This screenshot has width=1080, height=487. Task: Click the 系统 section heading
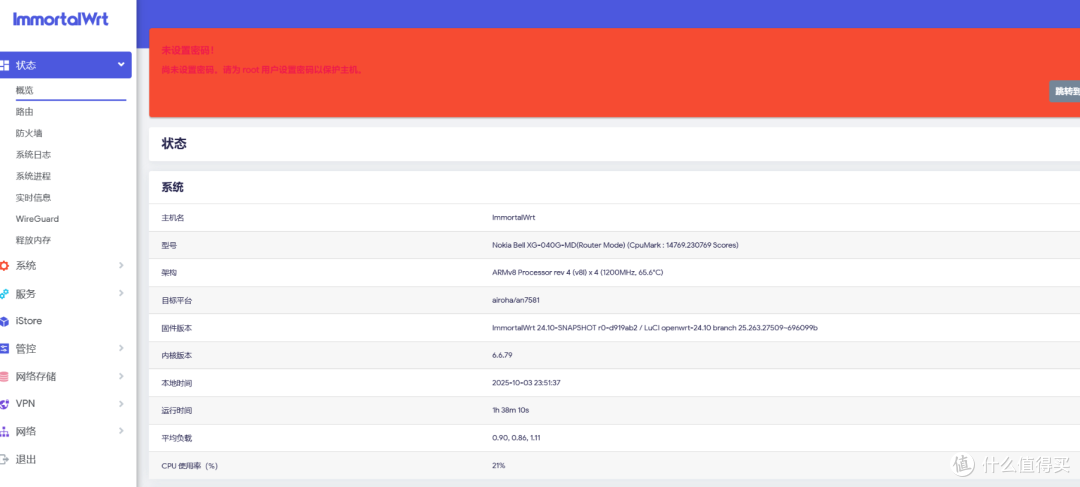(172, 187)
